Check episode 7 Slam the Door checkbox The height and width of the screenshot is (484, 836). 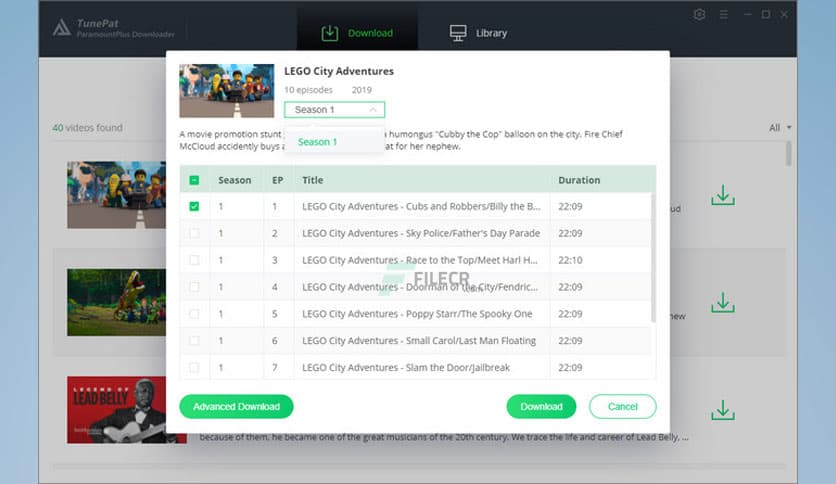[x=194, y=367]
